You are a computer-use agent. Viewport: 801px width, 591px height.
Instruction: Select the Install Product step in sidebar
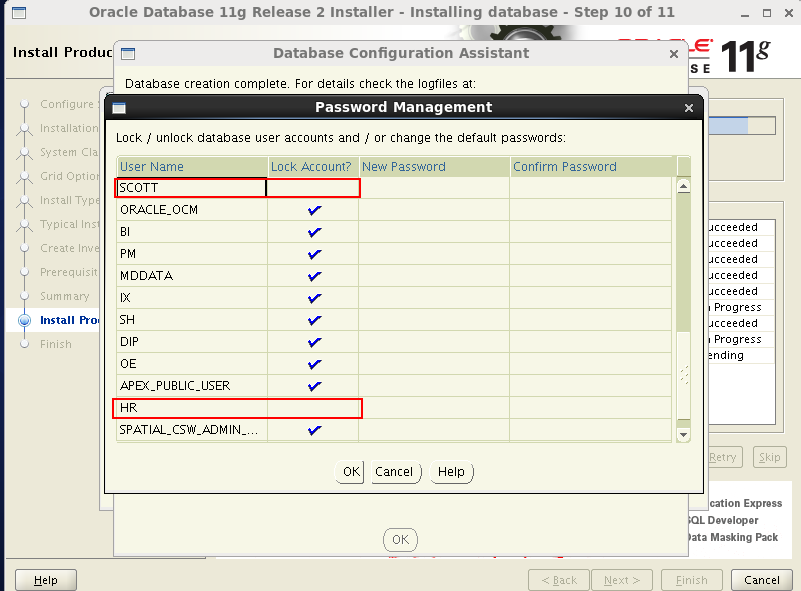pos(69,320)
